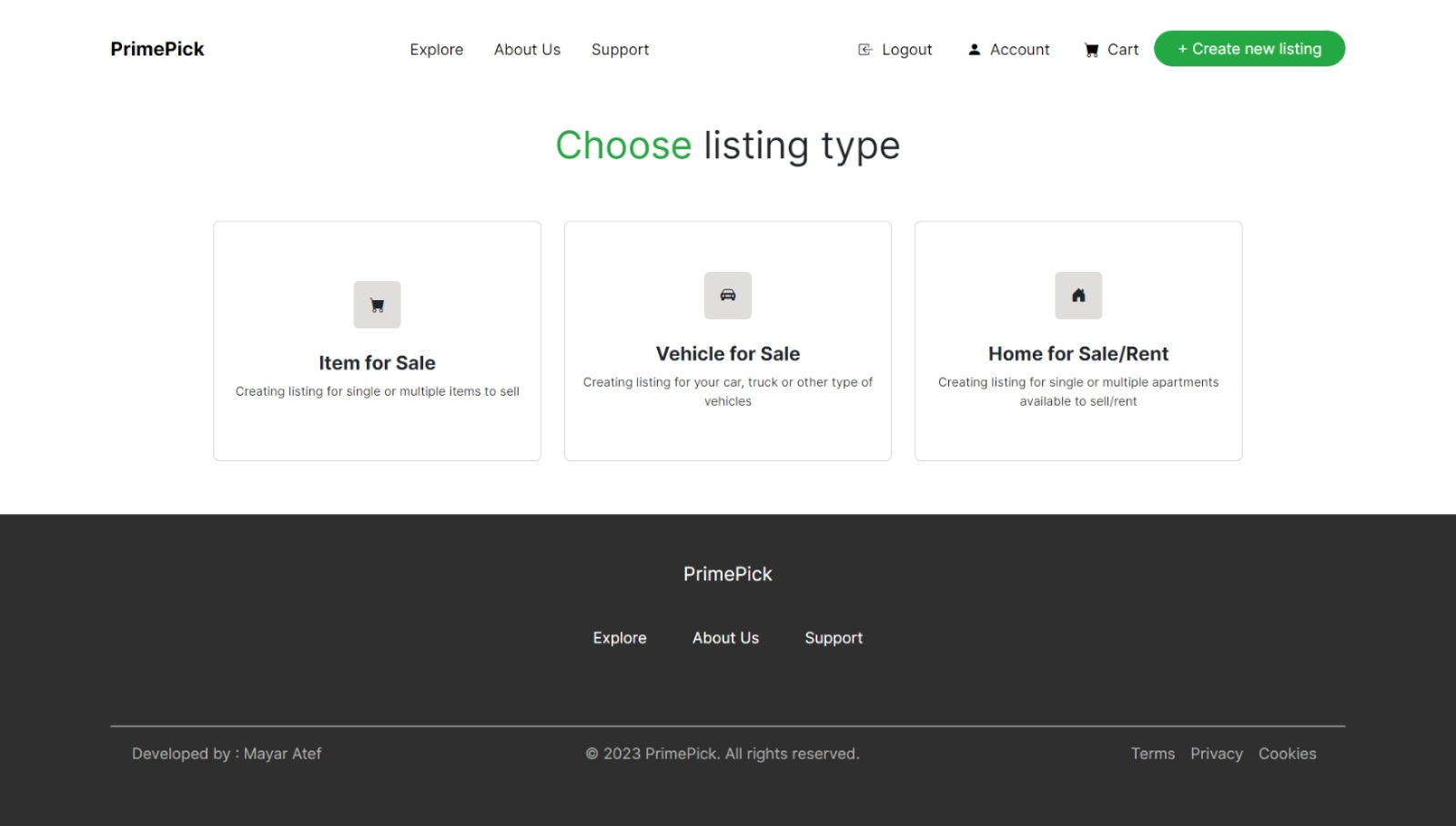The height and width of the screenshot is (826, 1456).
Task: Open the About Us page from top navigation
Action: pyautogui.click(x=527, y=50)
